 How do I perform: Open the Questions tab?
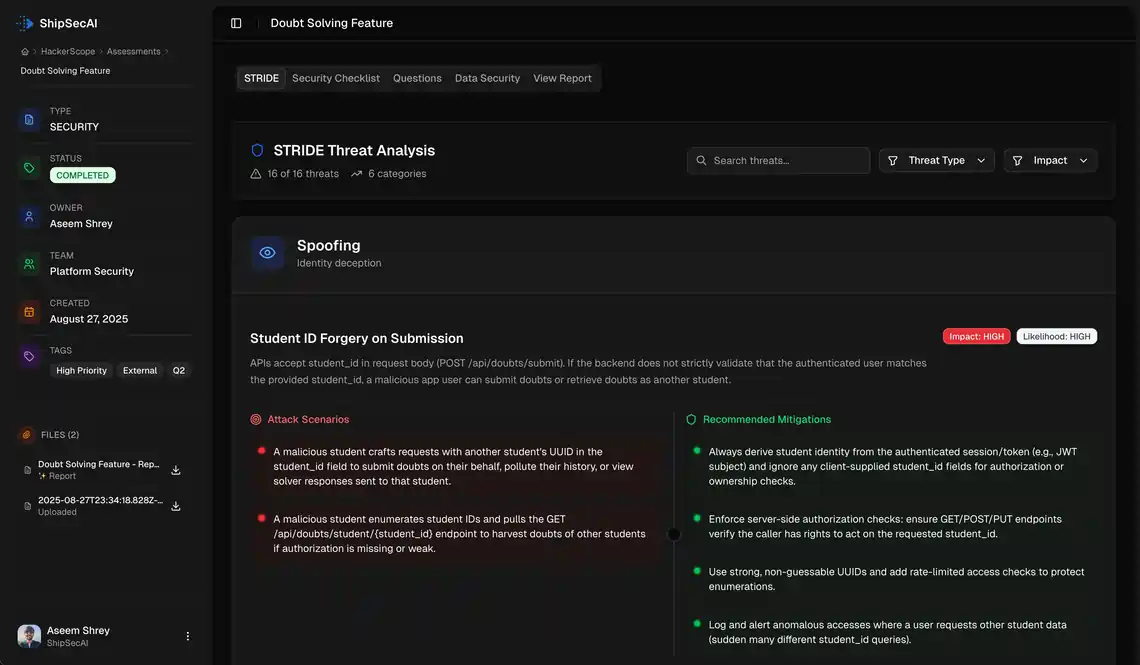point(417,78)
